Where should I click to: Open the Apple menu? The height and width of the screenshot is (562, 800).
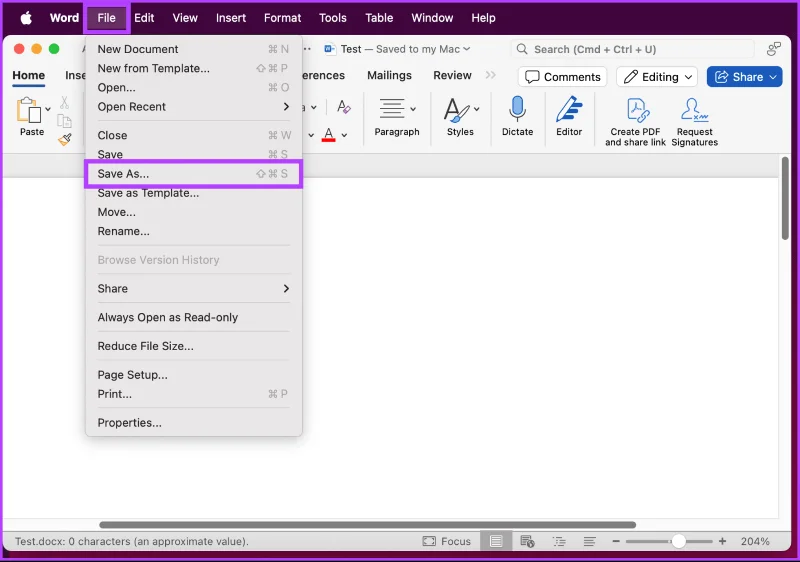coord(26,18)
